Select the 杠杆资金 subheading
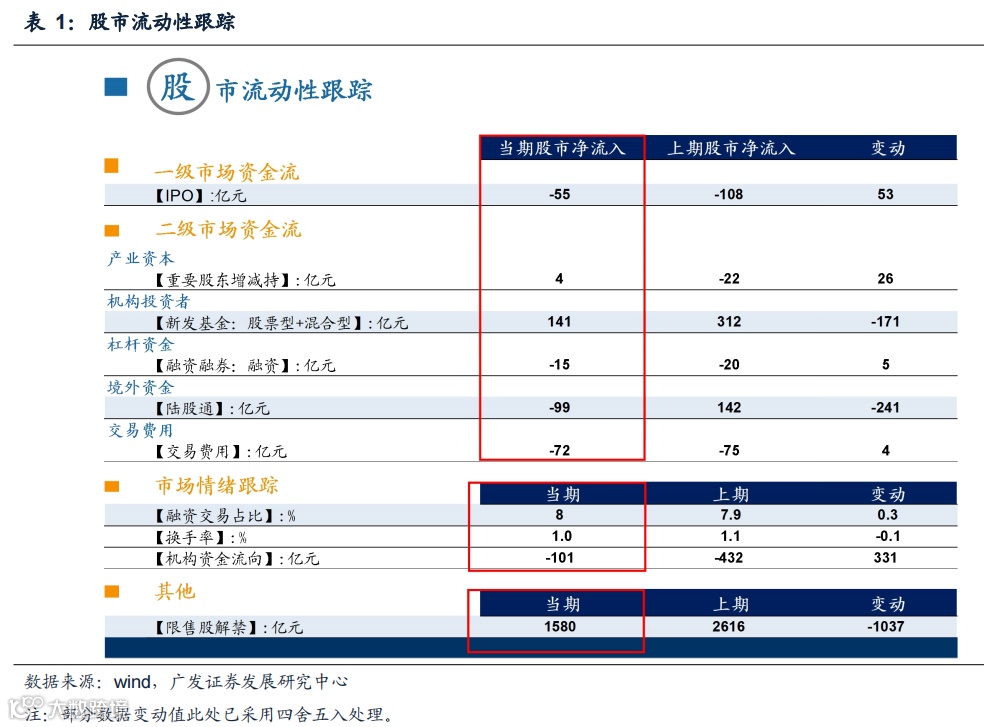984x727 pixels. [141, 344]
